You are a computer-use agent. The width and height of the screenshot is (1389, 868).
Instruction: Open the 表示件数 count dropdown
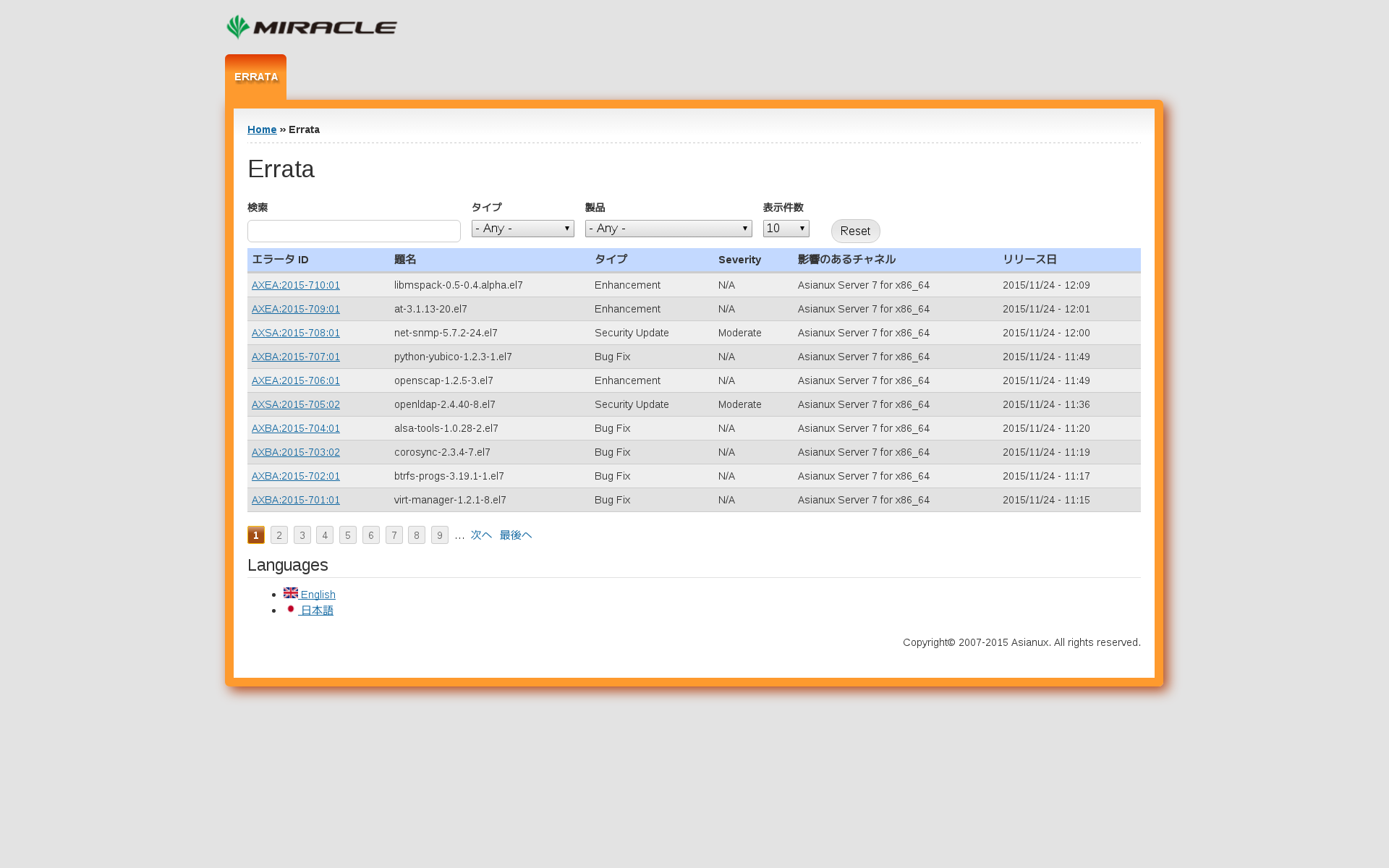pyautogui.click(x=786, y=229)
